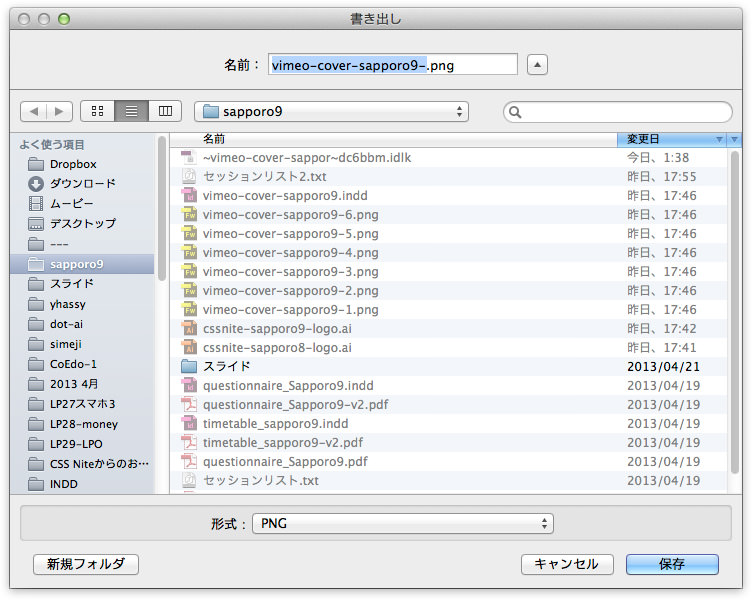Select the ~vimeo-cover-sappor~dc6bbm.idlk file
Viewport: 752px width, 600px height.
pyautogui.click(x=448, y=158)
